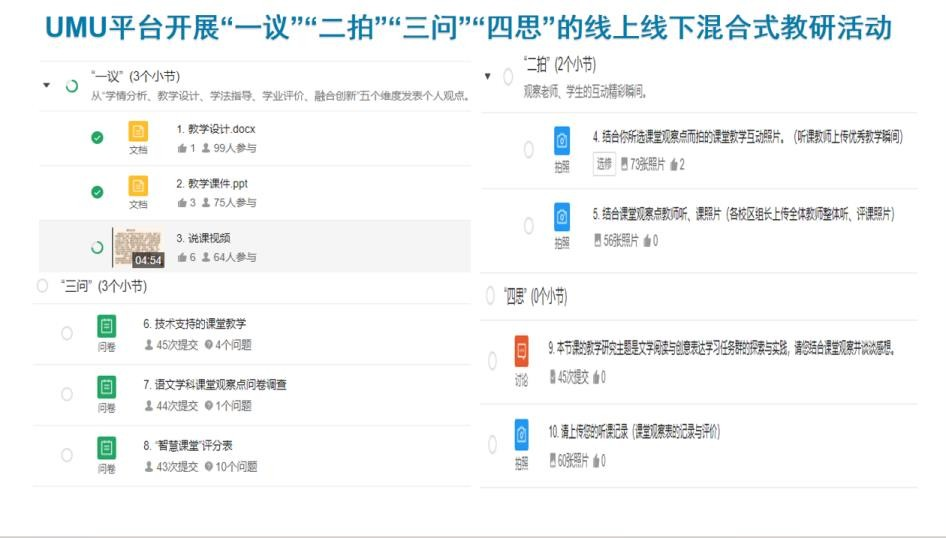Click the green progress circle beside 说课视频
The image size is (946, 538).
pos(97,247)
